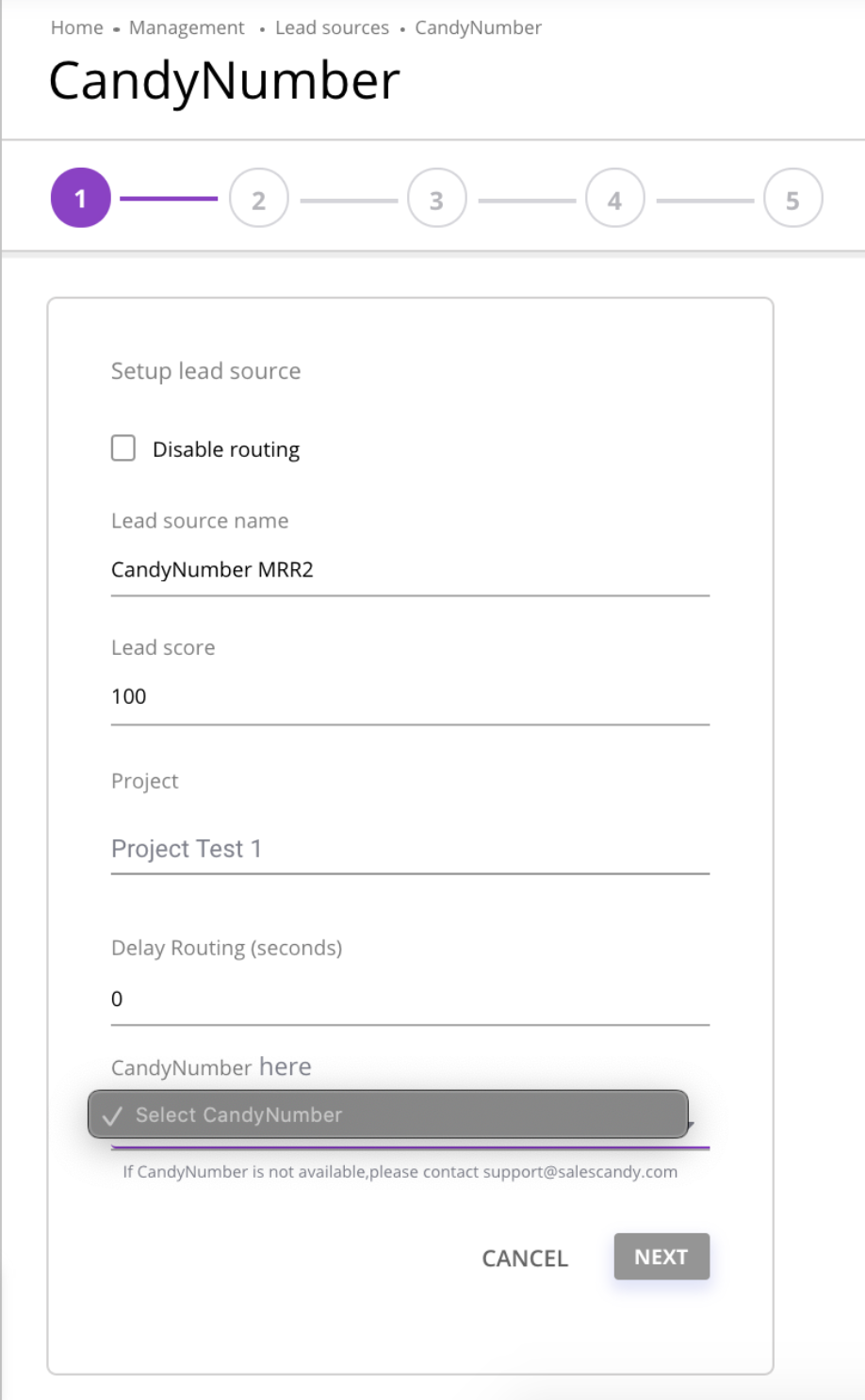Click the step 5 circle
Screen dimensions: 865x1400
pos(792,199)
